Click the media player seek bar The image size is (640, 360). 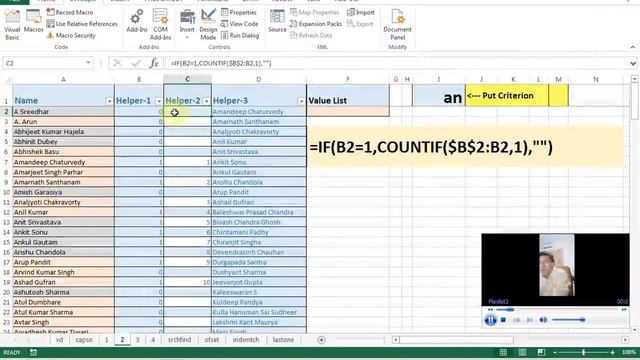click(557, 310)
